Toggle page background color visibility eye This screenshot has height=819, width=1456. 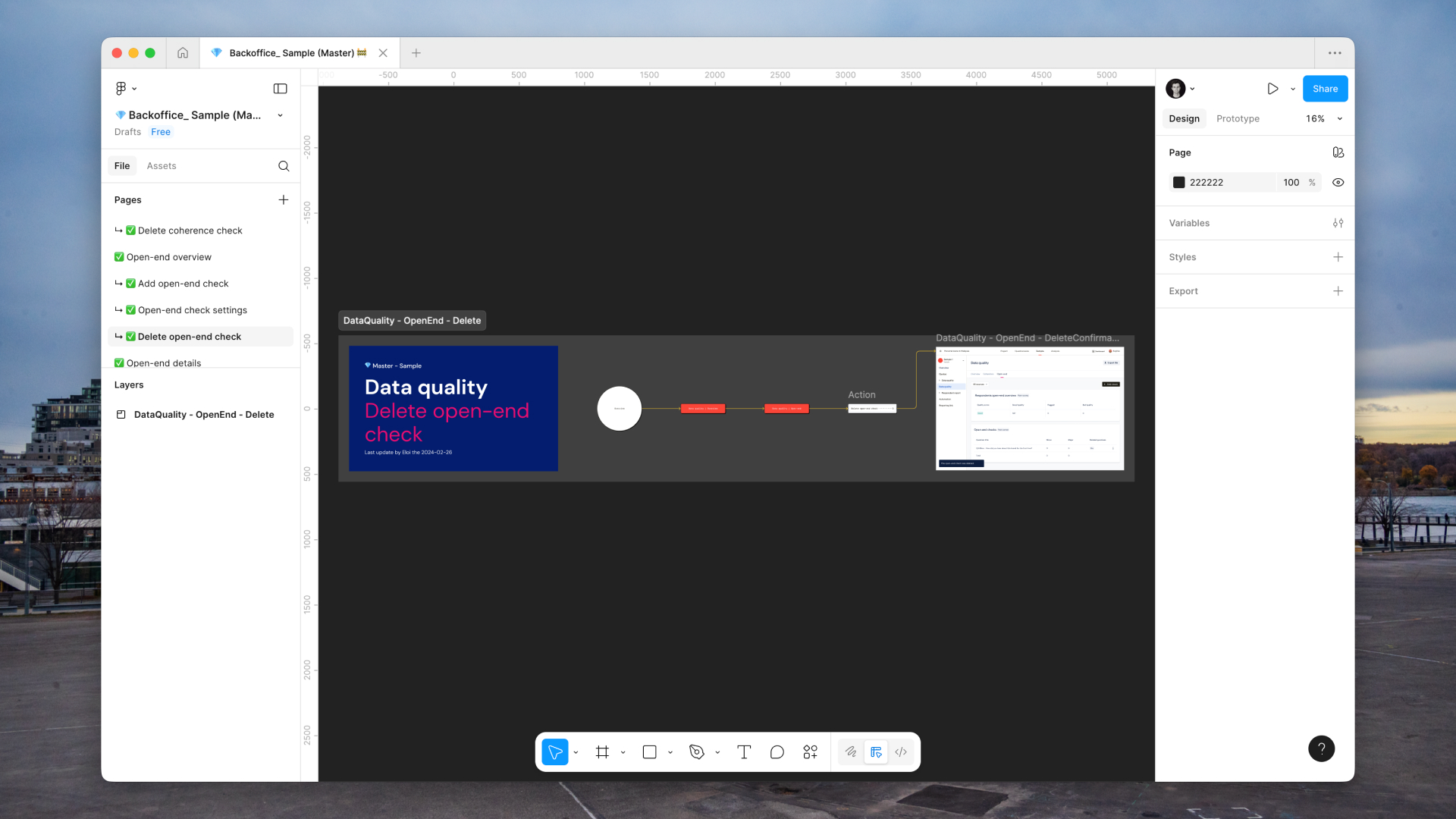(1338, 182)
